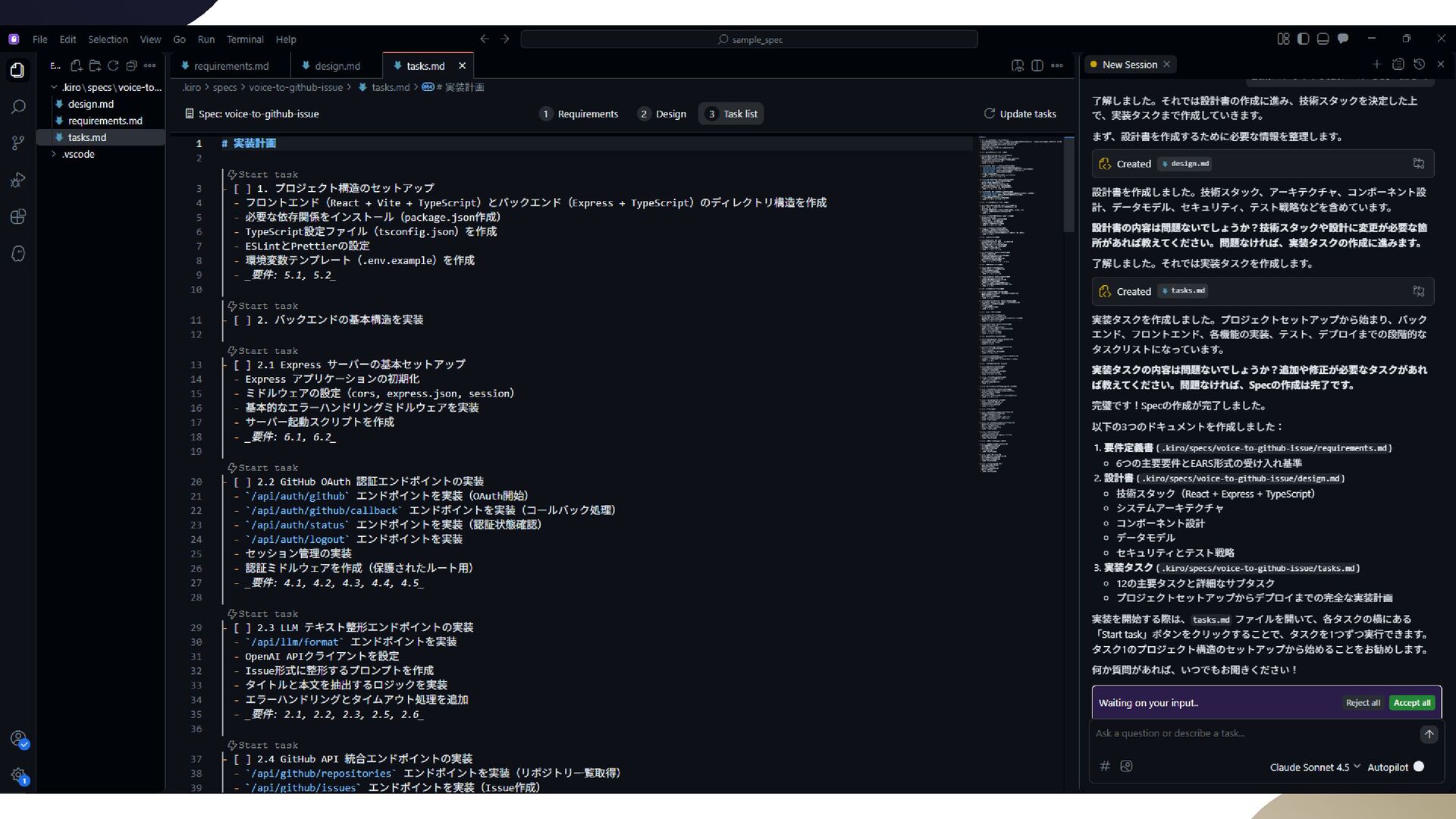Click the editor vertical scrollbar slider
The image size is (1456, 819).
pos(1068,186)
